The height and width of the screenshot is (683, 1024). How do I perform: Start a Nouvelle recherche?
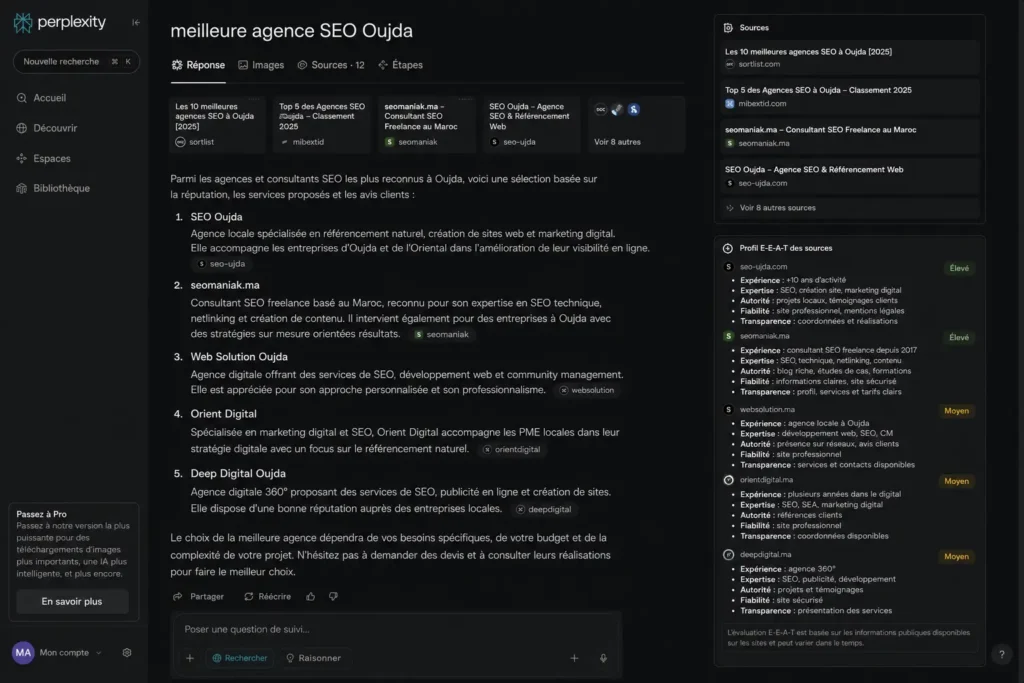76,61
